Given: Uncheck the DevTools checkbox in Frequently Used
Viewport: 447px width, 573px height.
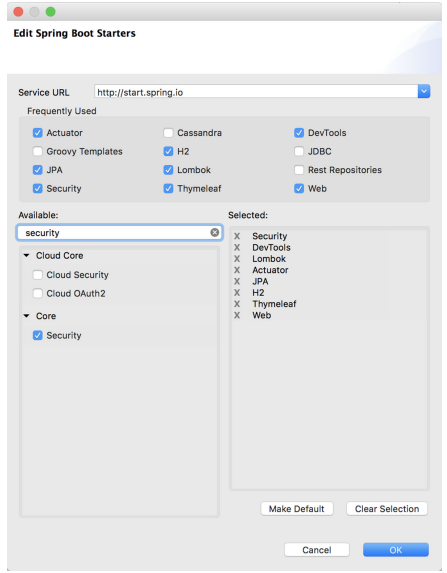Looking at the screenshot, I should 299,133.
